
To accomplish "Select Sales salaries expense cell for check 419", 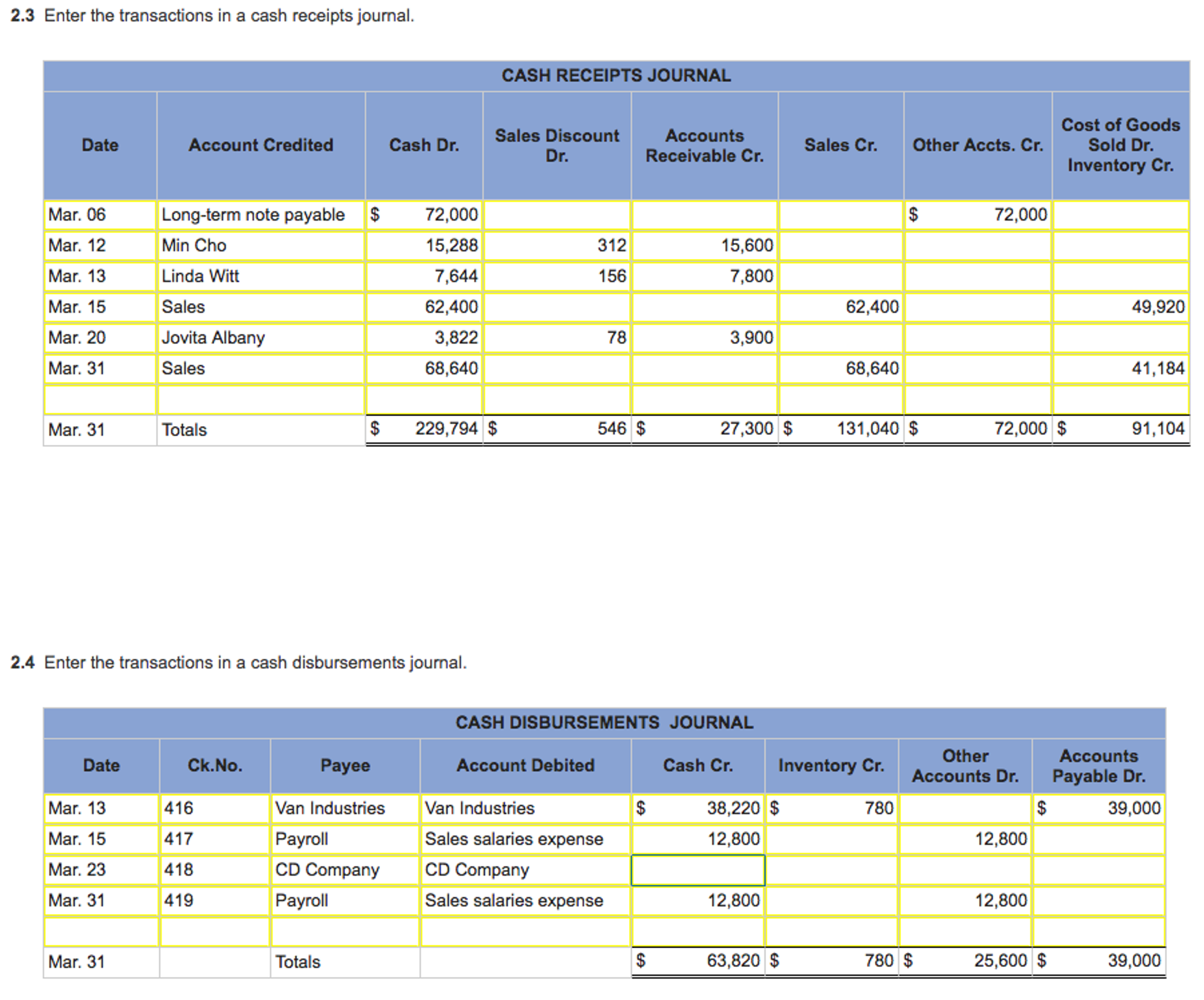I will pyautogui.click(x=525, y=901).
